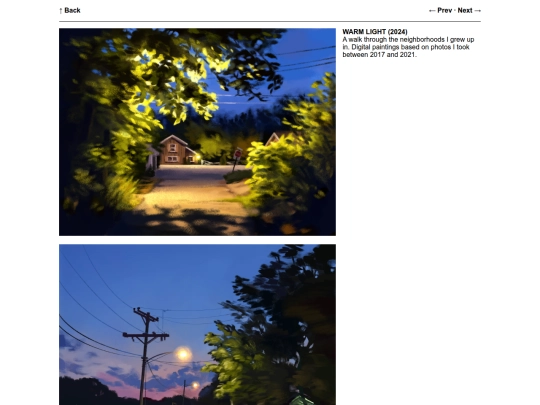Click the glowing streetlight in the second painting
540x405 pixels.
[x=183, y=354]
